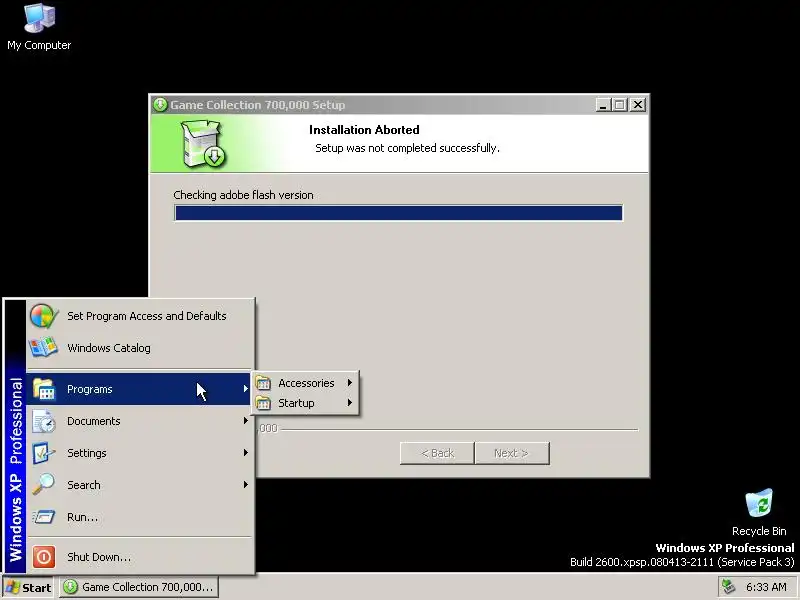
Task: Expand the Settings submenu arrow
Action: click(246, 453)
